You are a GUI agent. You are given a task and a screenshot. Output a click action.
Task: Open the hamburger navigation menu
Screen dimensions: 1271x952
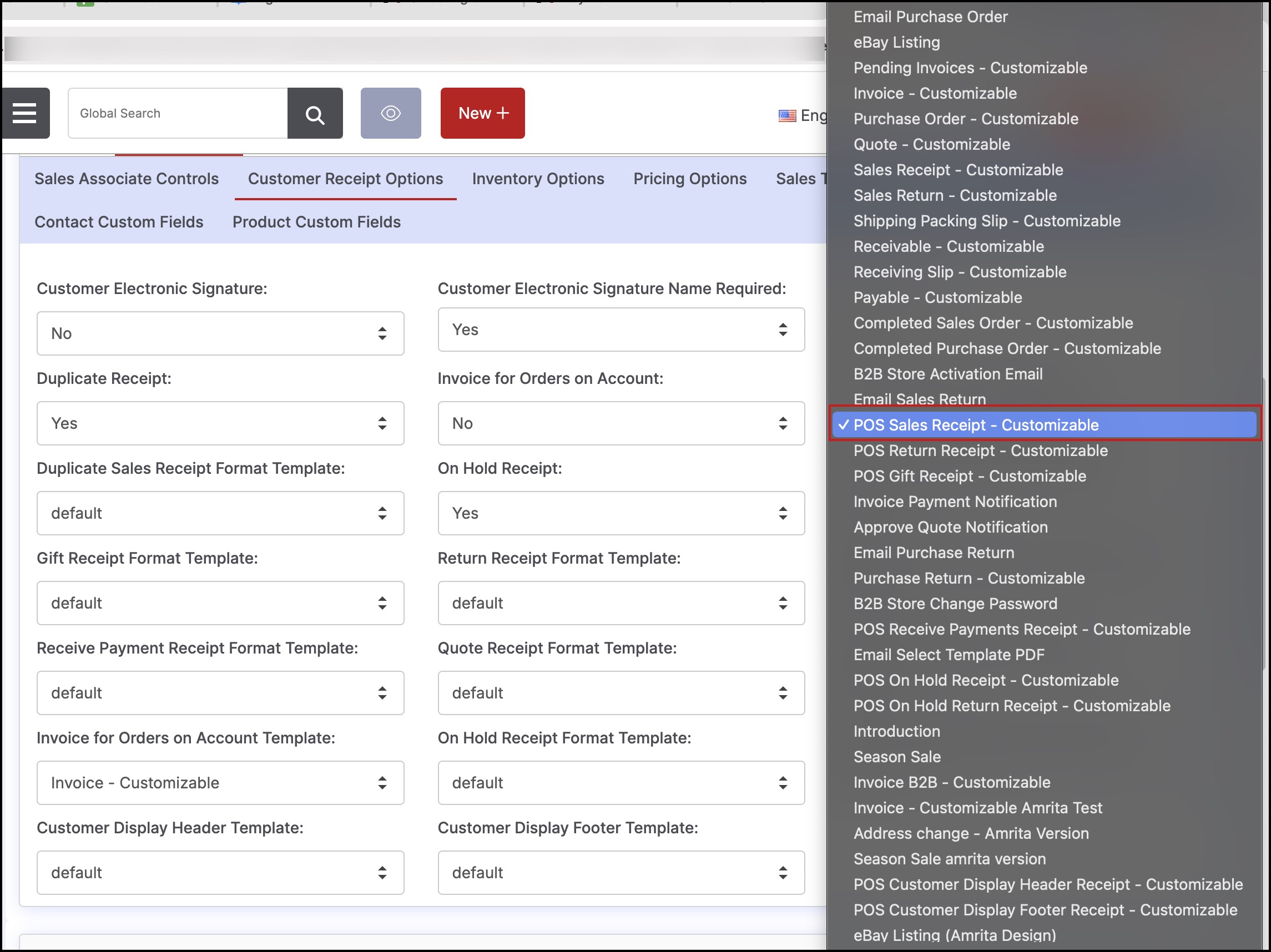point(24,113)
